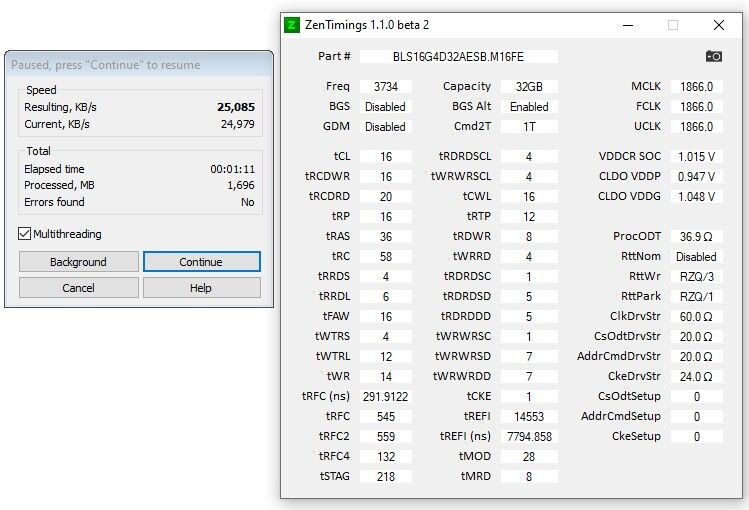Click the tRTP value 12
The width and height of the screenshot is (749, 510).
[x=529, y=217]
